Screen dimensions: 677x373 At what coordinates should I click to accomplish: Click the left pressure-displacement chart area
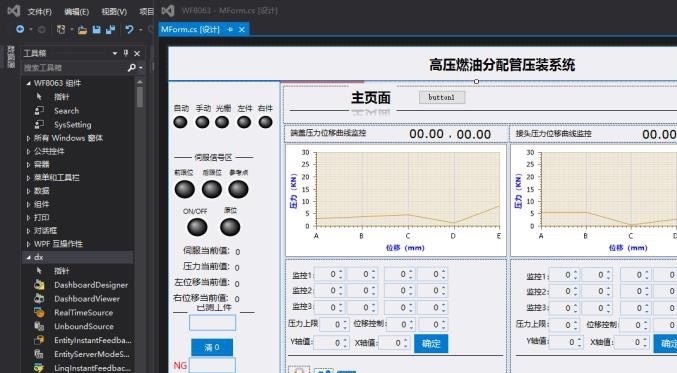coord(396,200)
